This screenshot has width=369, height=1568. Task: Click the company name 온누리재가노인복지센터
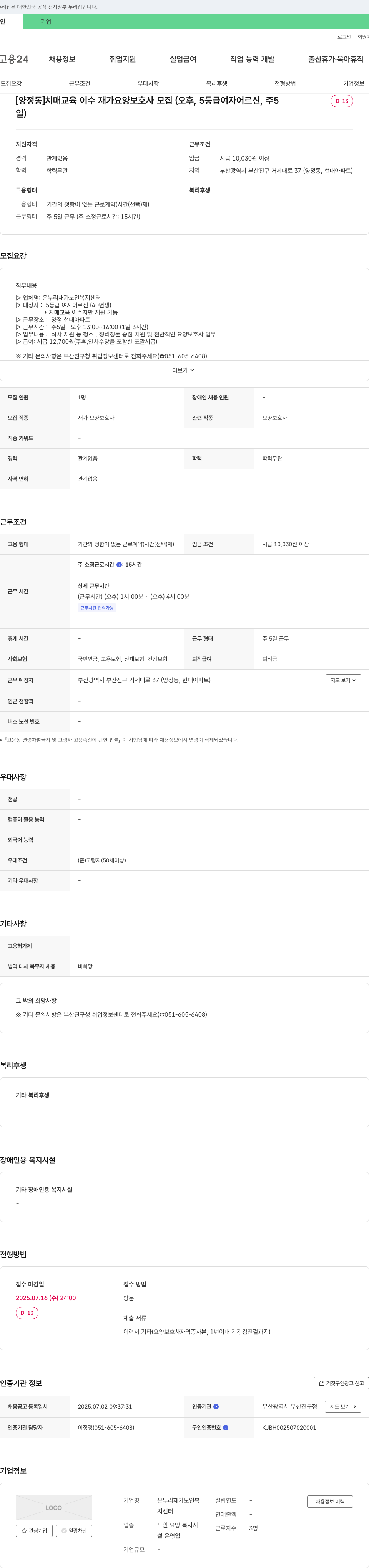178,1506
